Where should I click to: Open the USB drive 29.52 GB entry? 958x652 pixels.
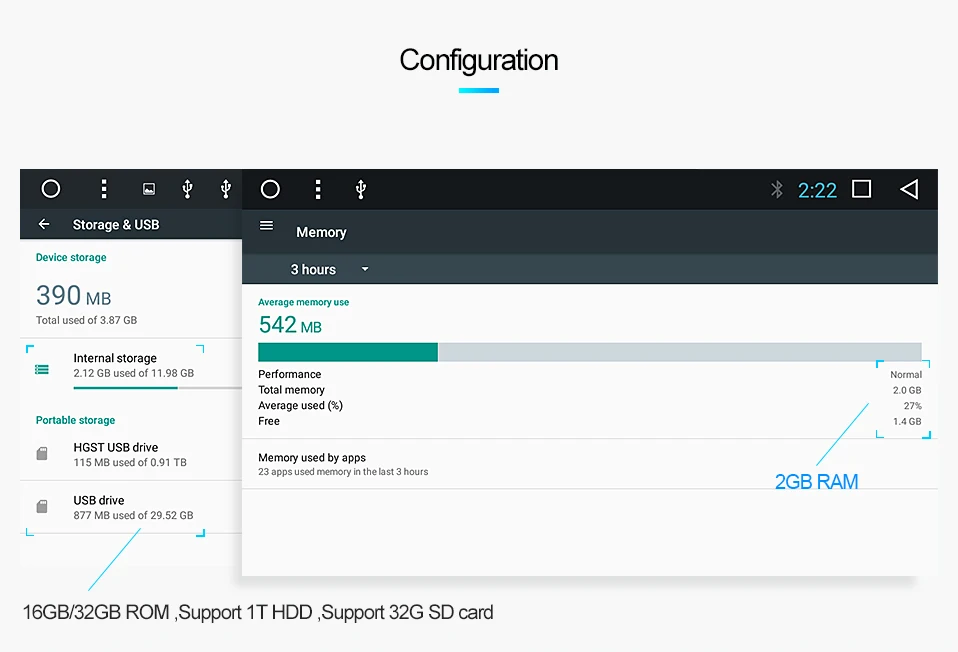132,507
